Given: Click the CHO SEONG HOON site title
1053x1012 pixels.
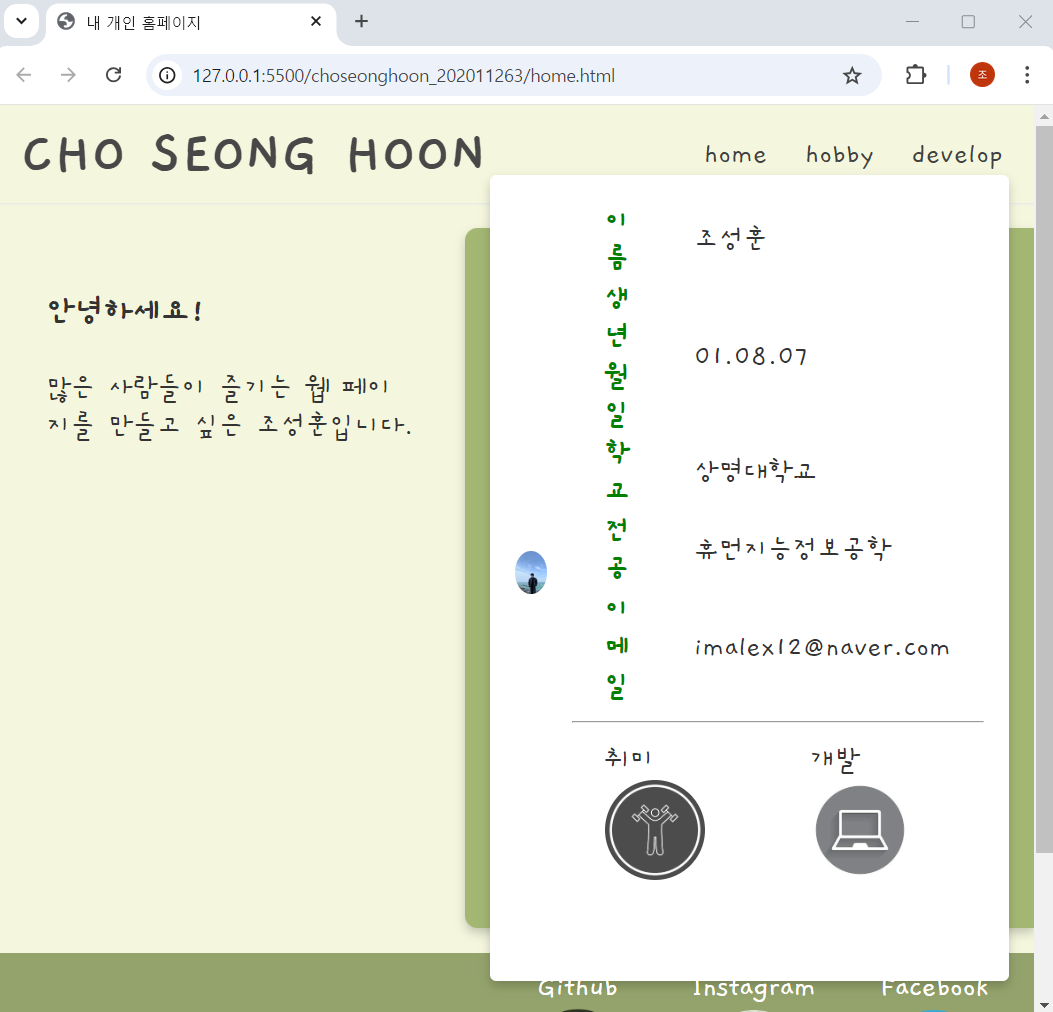Looking at the screenshot, I should pyautogui.click(x=254, y=154).
